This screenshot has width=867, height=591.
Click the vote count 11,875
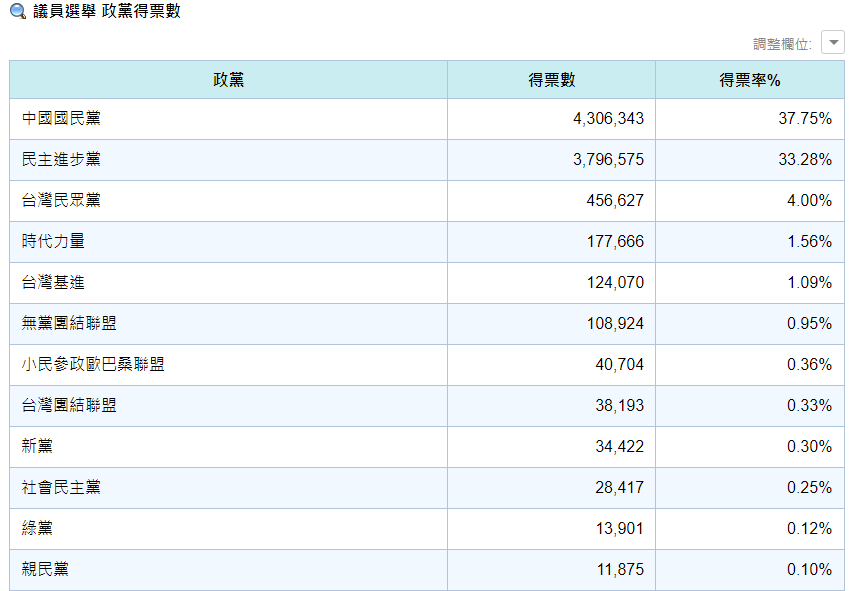pos(620,569)
